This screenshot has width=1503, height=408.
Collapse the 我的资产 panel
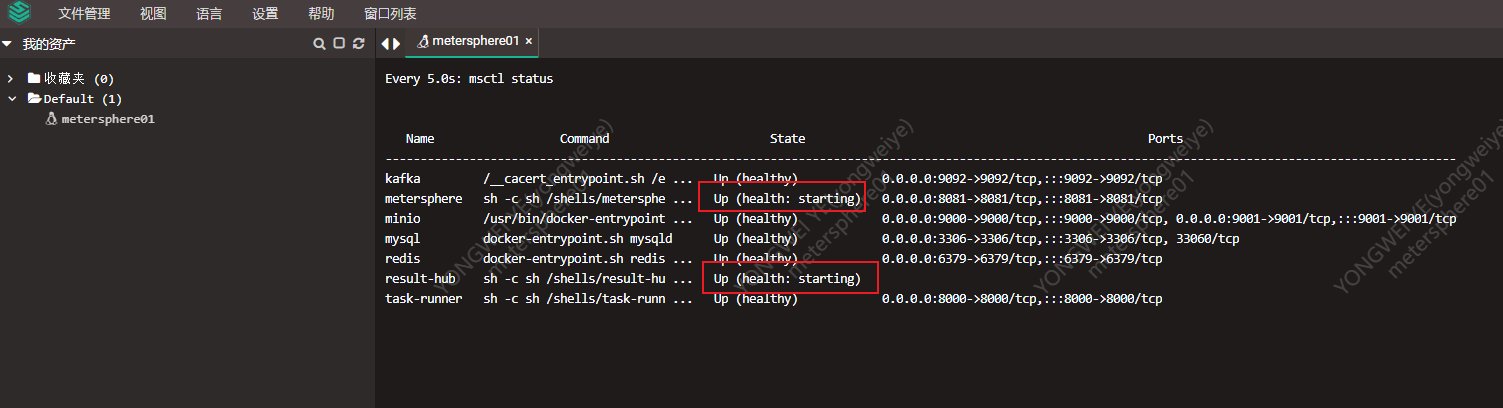7,44
